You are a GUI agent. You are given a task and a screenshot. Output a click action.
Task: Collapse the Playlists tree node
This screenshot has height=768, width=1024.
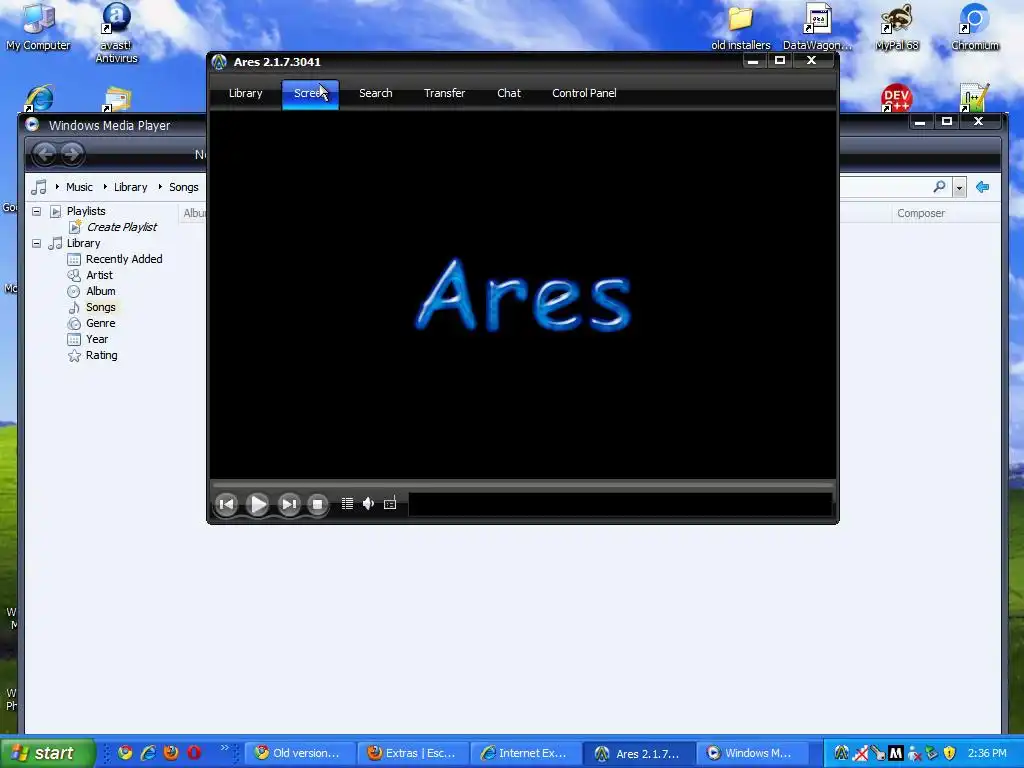click(x=37, y=211)
